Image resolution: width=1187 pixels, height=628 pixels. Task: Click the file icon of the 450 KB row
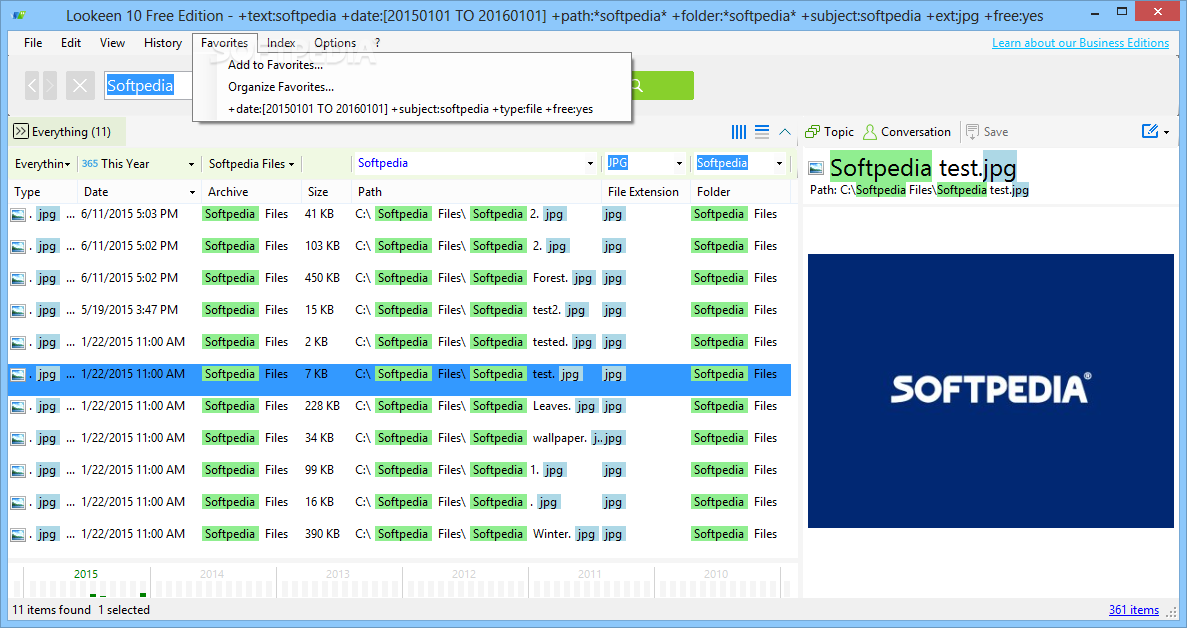18,278
